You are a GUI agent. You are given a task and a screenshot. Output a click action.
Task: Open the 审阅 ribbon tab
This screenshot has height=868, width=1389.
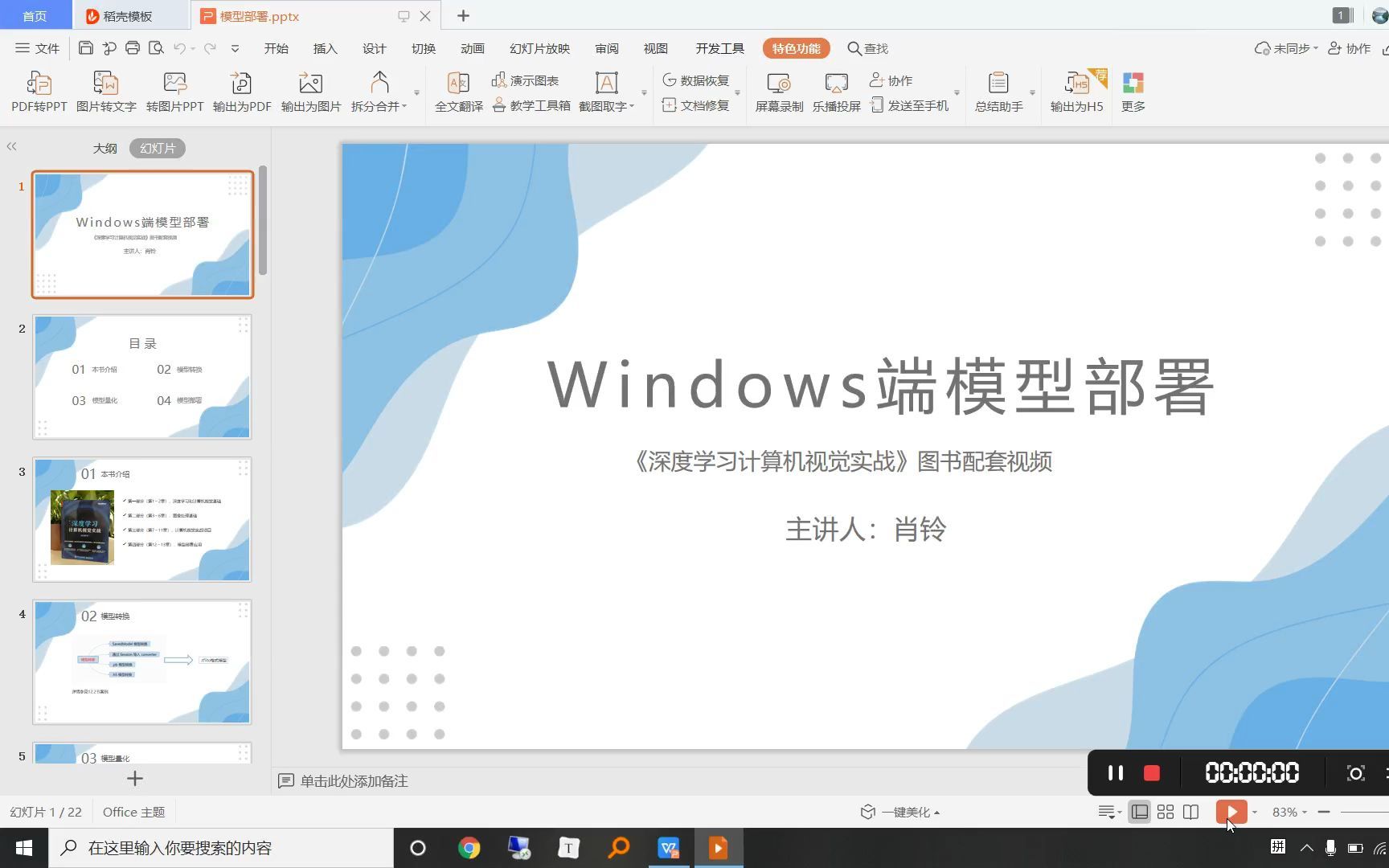click(606, 48)
